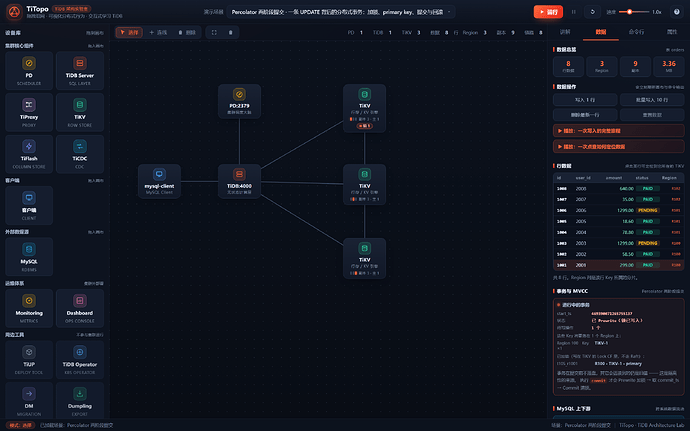
Task: Click the write 1 row button
Action: point(585,100)
